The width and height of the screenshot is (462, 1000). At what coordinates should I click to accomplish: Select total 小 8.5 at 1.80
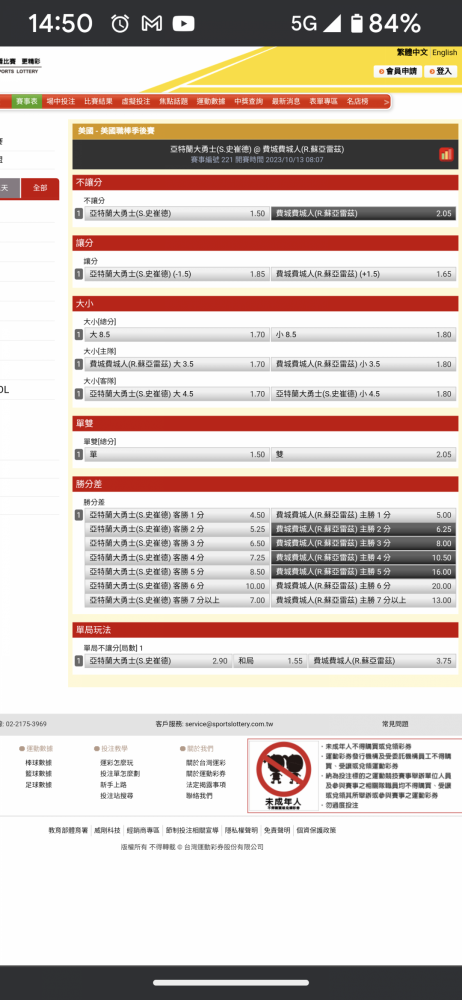coord(364,334)
